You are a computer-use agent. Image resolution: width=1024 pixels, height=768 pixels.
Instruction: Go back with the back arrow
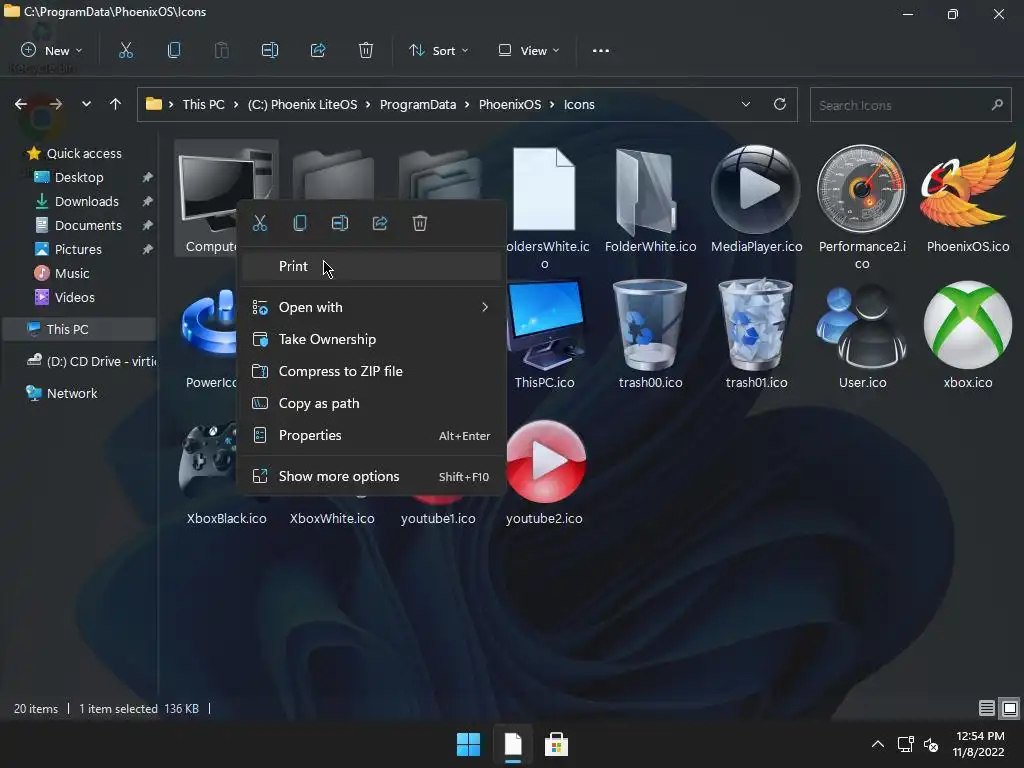pyautogui.click(x=21, y=104)
